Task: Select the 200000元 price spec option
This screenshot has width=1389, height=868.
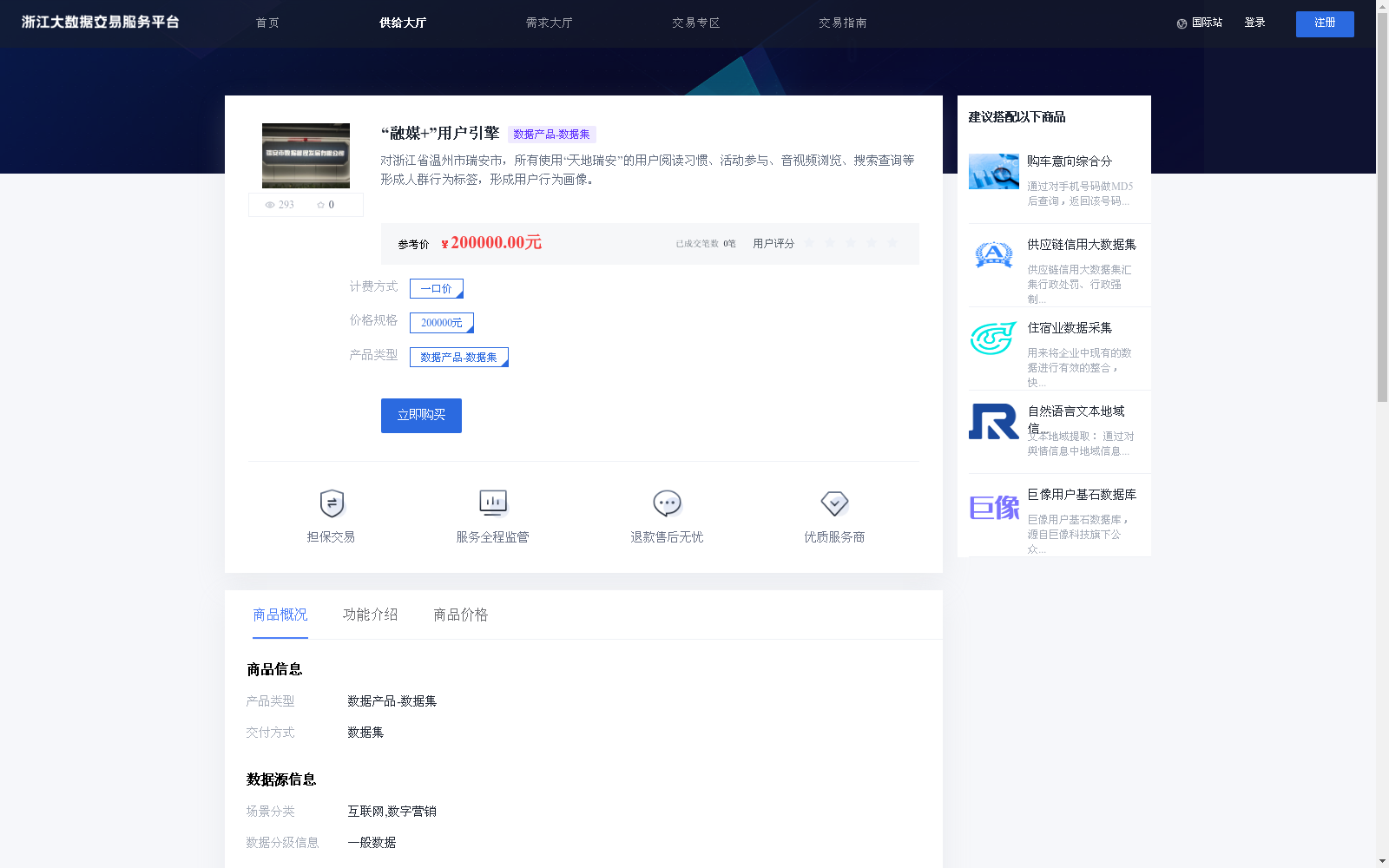Action: pos(442,323)
